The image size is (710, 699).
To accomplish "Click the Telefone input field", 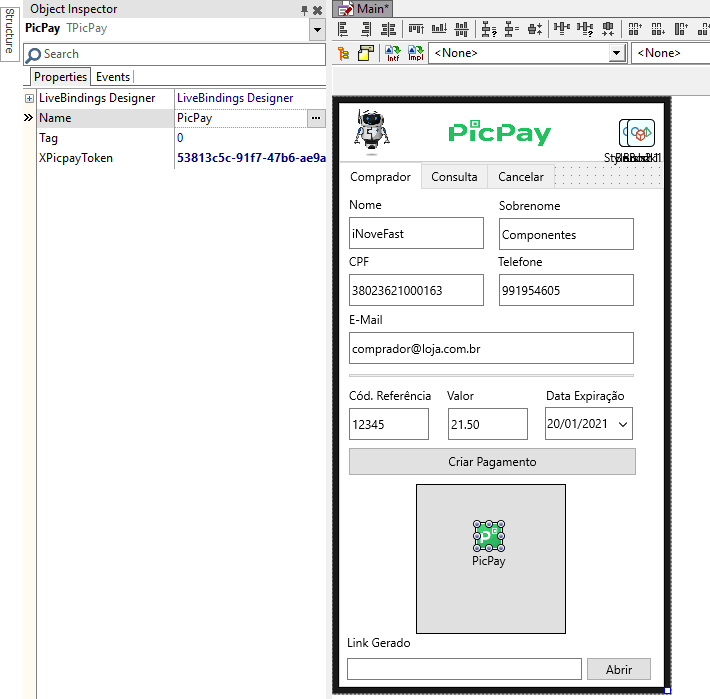I will [566, 290].
